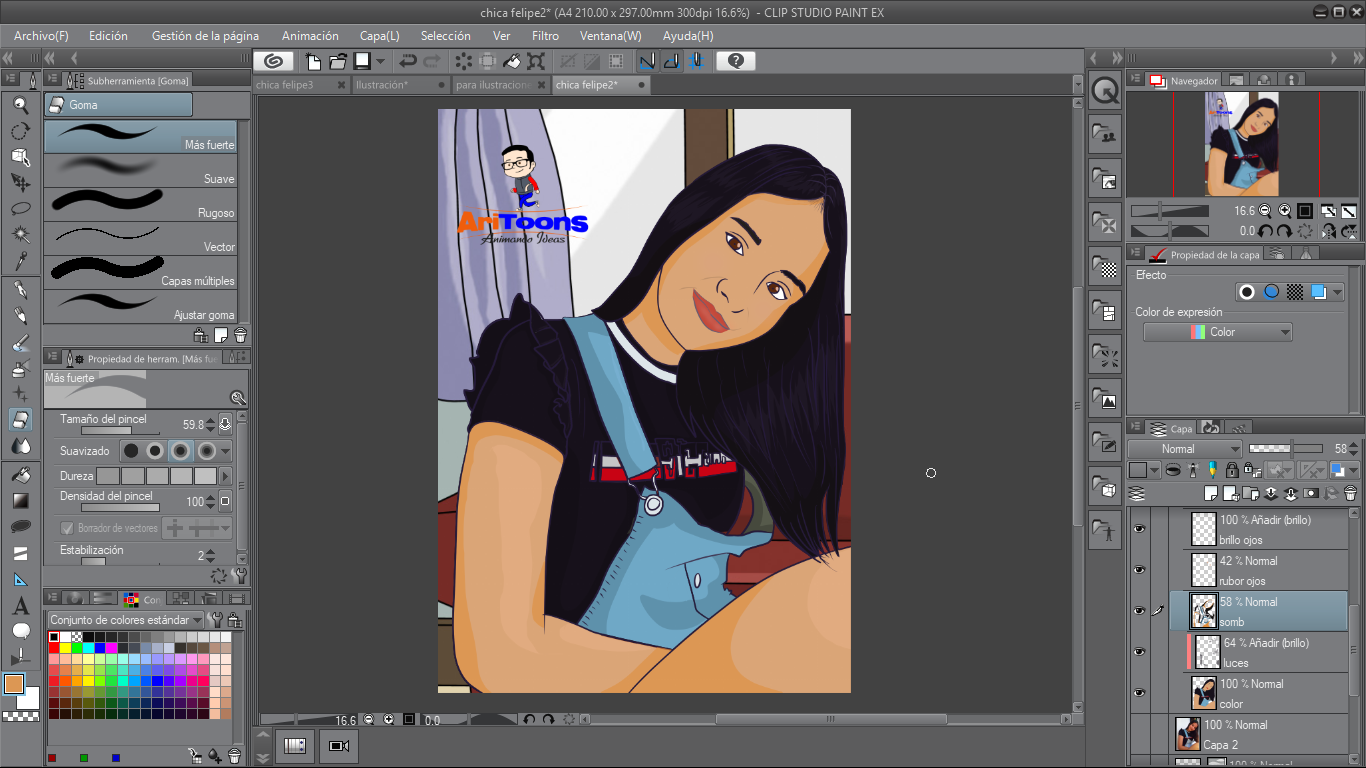The image size is (1366, 768).
Task: Select the Pen tool
Action: pyautogui.click(x=20, y=290)
